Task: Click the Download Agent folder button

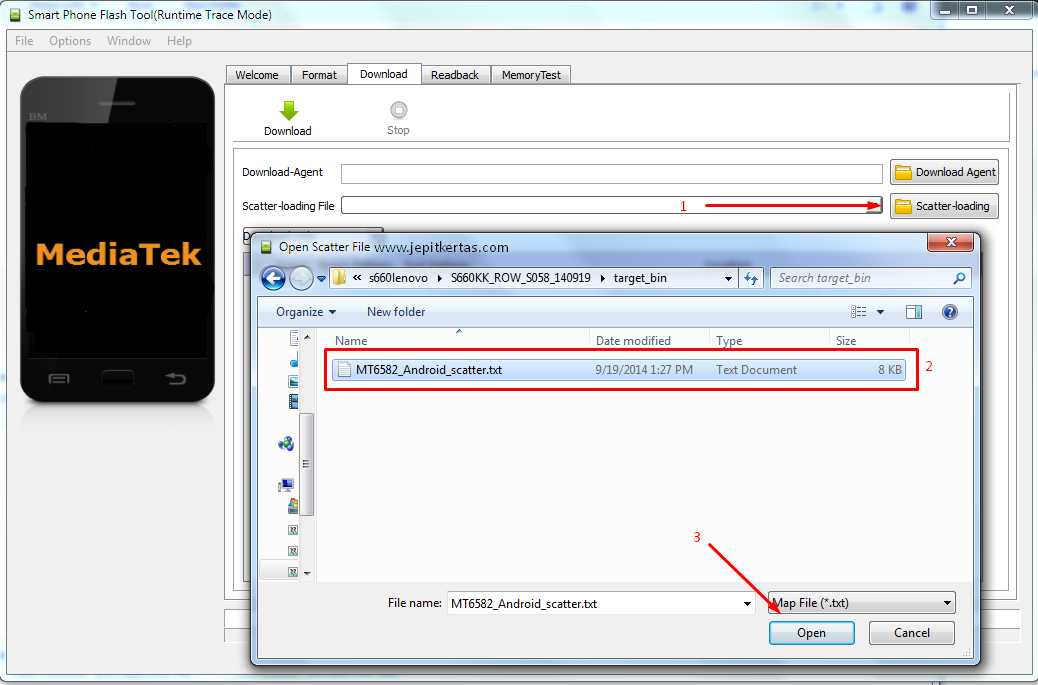Action: pyautogui.click(x=944, y=172)
